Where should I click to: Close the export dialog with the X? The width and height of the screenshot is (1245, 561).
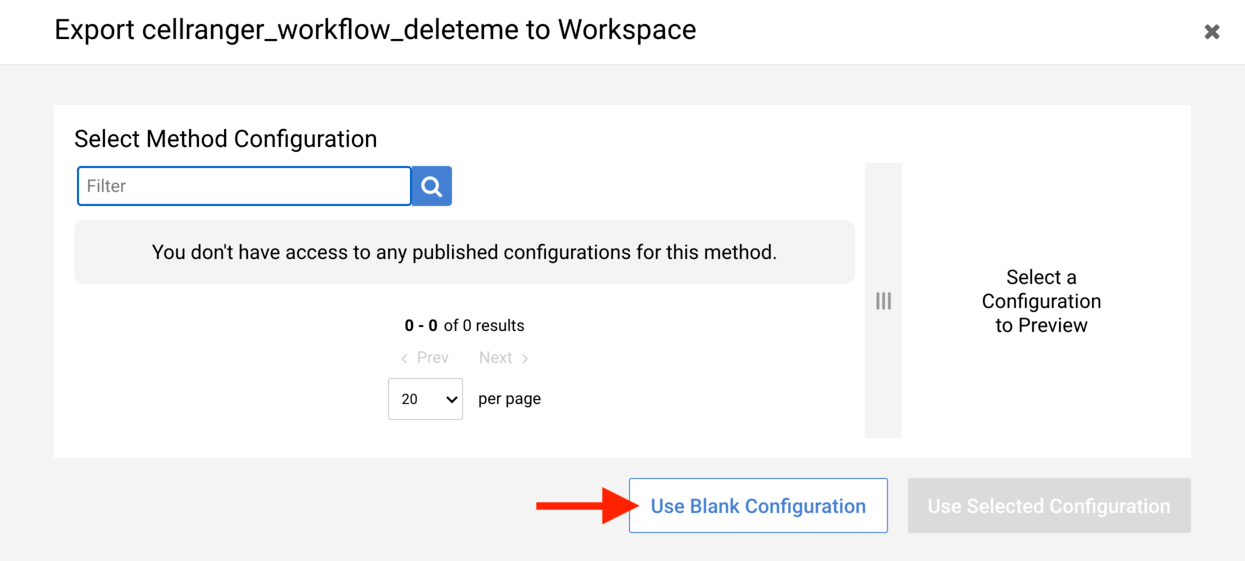click(1211, 32)
